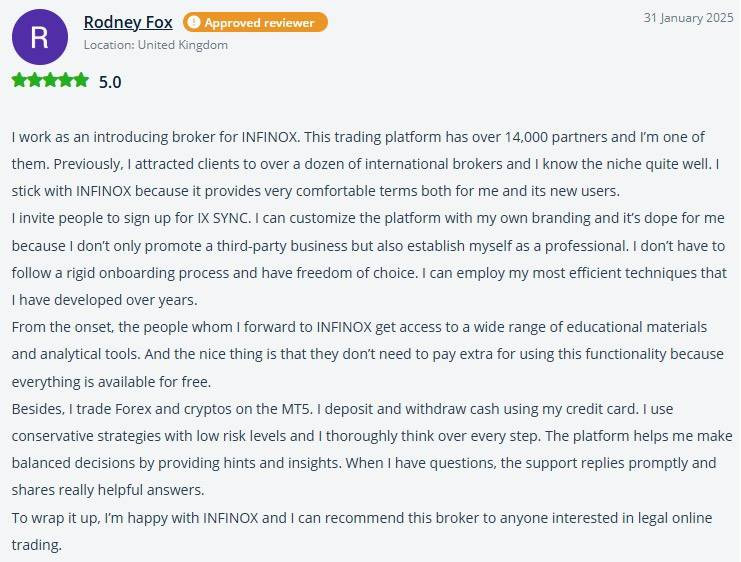Select the fifth green rating star
This screenshot has height=562, width=741.
coord(81,81)
